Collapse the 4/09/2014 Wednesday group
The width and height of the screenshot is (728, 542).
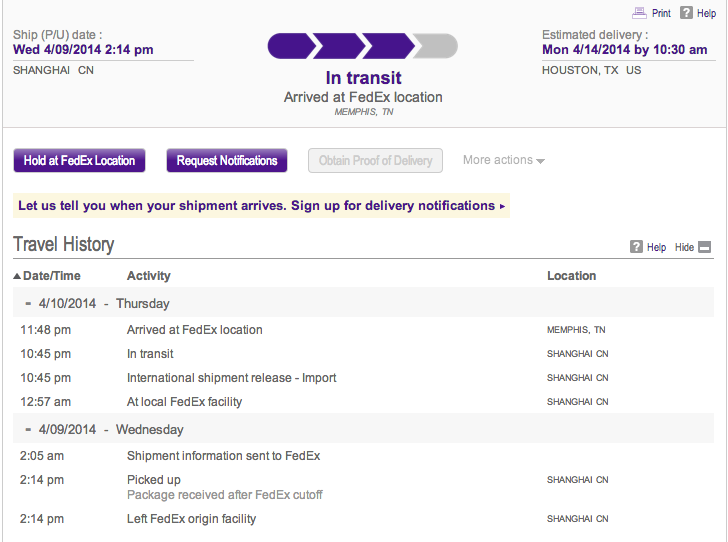pos(28,430)
